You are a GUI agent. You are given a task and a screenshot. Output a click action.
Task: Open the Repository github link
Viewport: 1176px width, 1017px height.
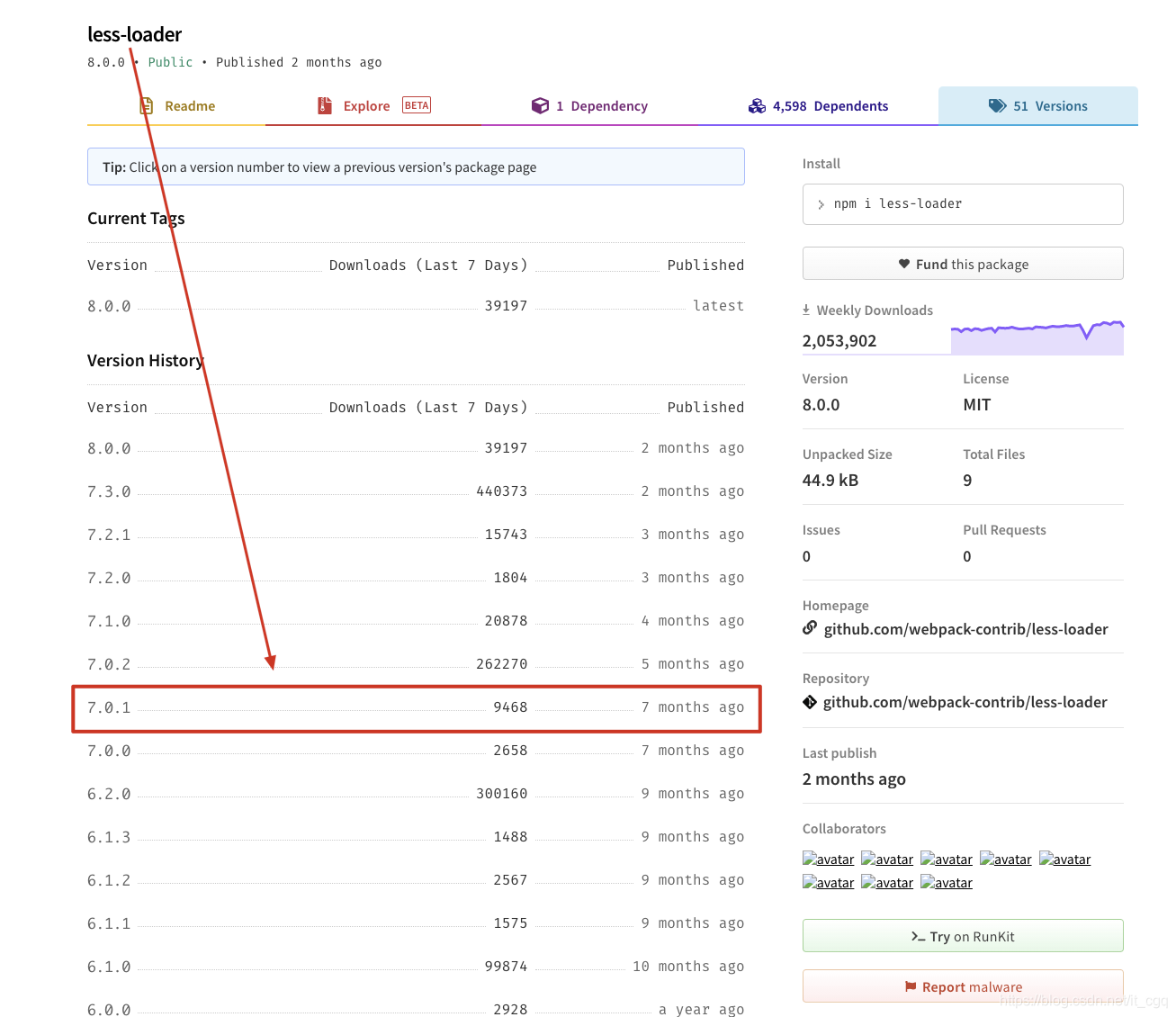(x=965, y=702)
